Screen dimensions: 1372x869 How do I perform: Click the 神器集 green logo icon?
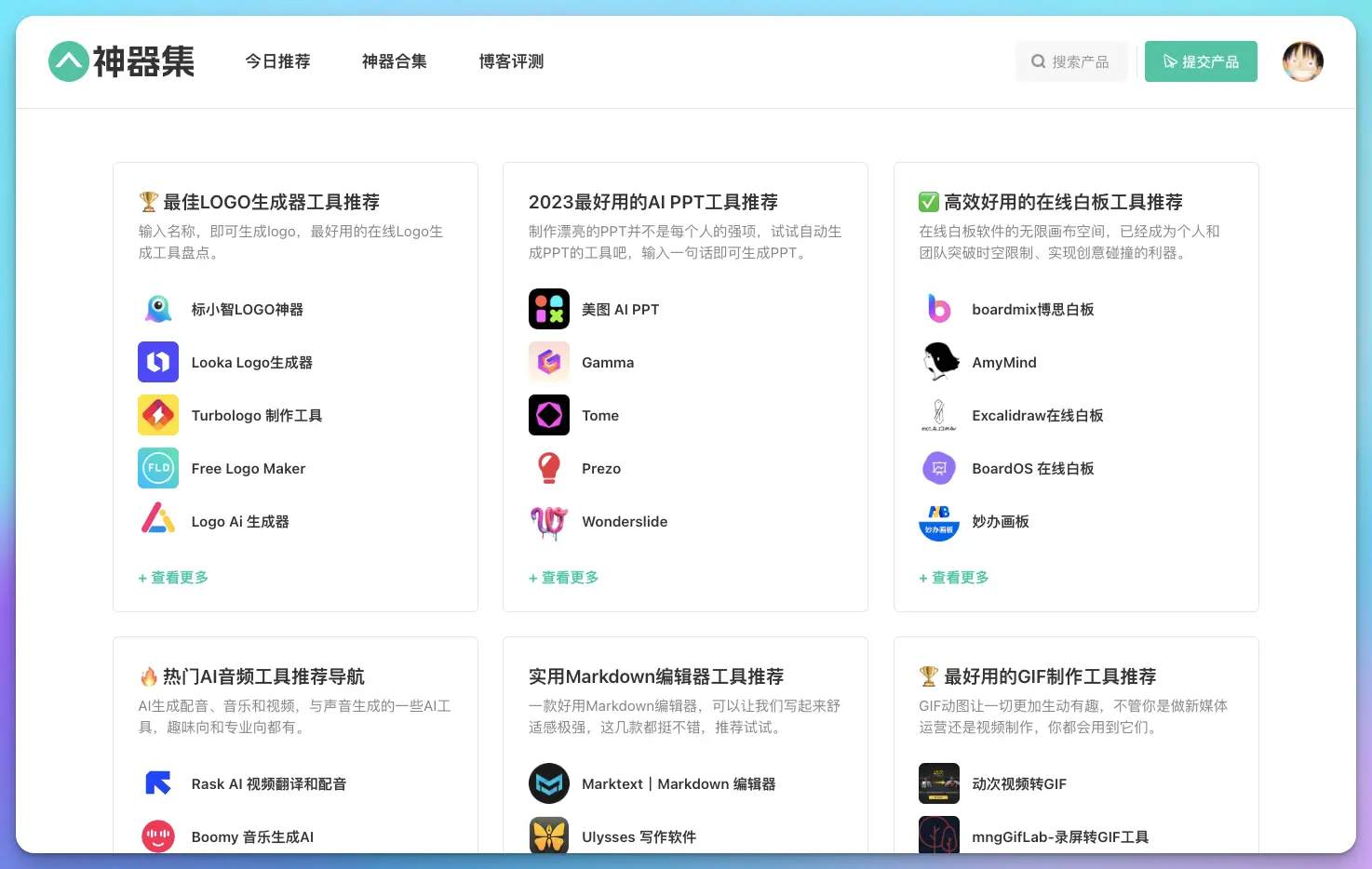pos(69,61)
